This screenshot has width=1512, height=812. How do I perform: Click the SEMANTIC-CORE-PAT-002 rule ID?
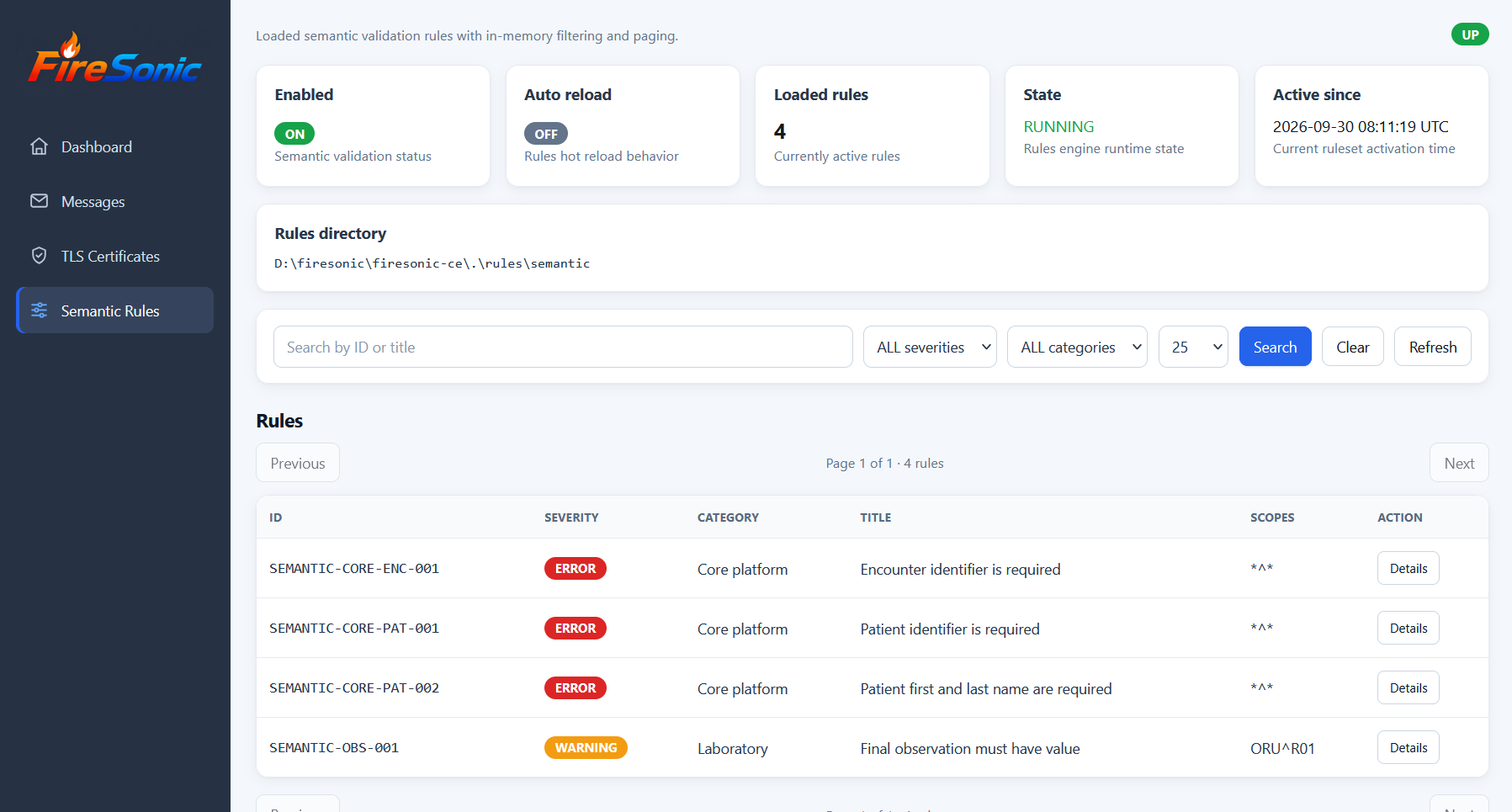354,687
